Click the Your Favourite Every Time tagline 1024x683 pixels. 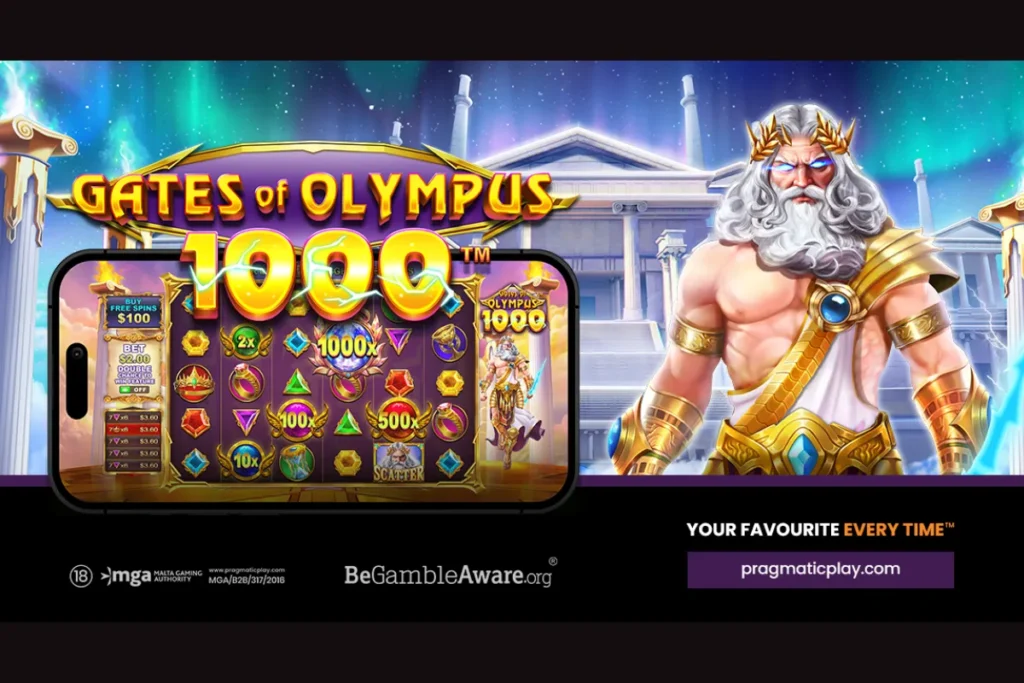point(820,530)
